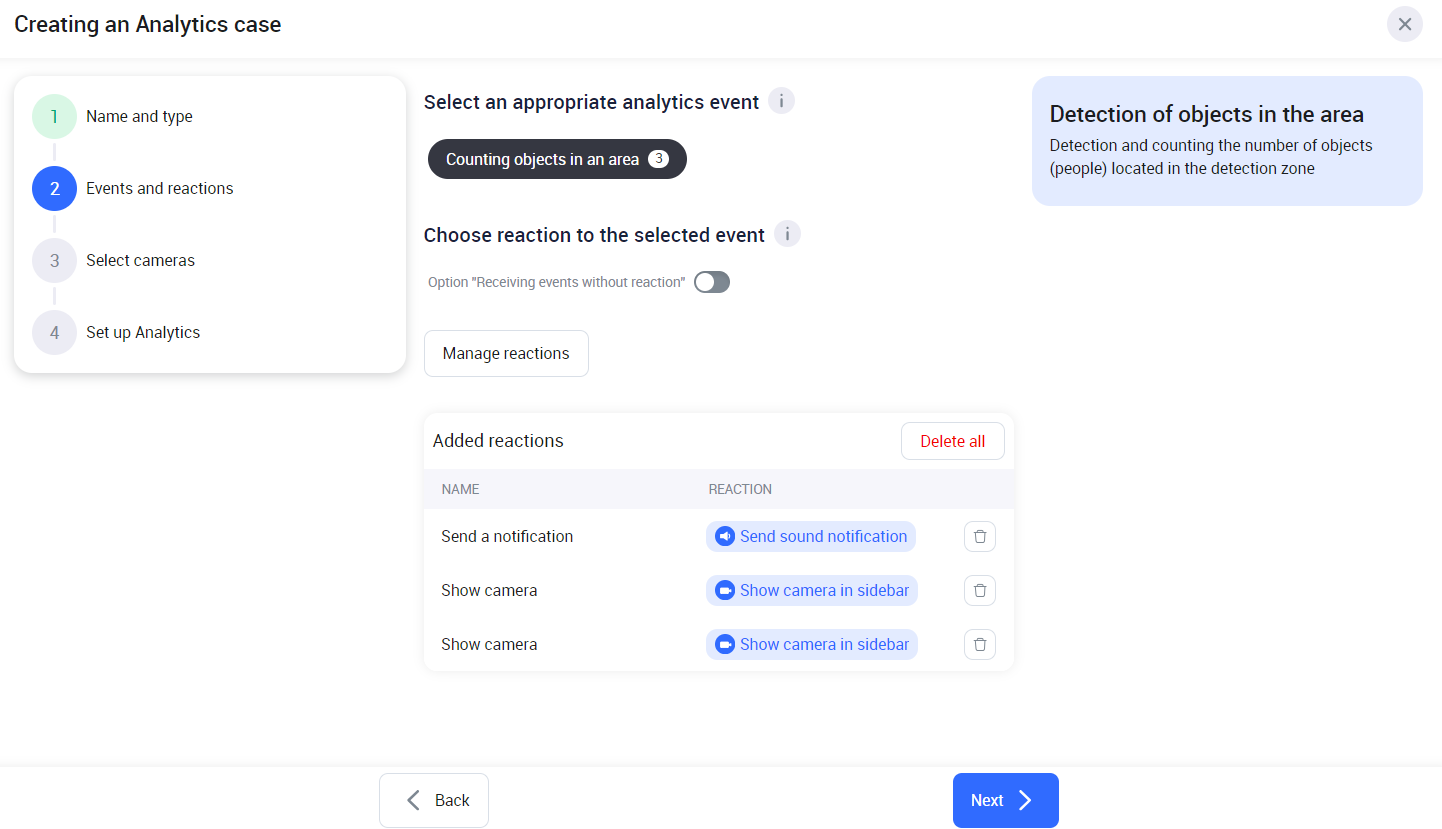Click last Show camera in sidebar tag
This screenshot has width=1442, height=829.
click(811, 645)
